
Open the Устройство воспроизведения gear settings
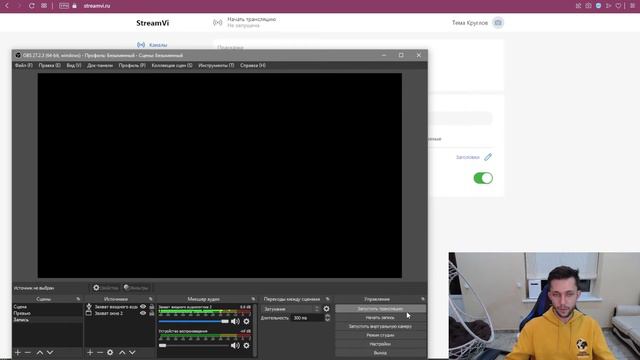coord(246,346)
